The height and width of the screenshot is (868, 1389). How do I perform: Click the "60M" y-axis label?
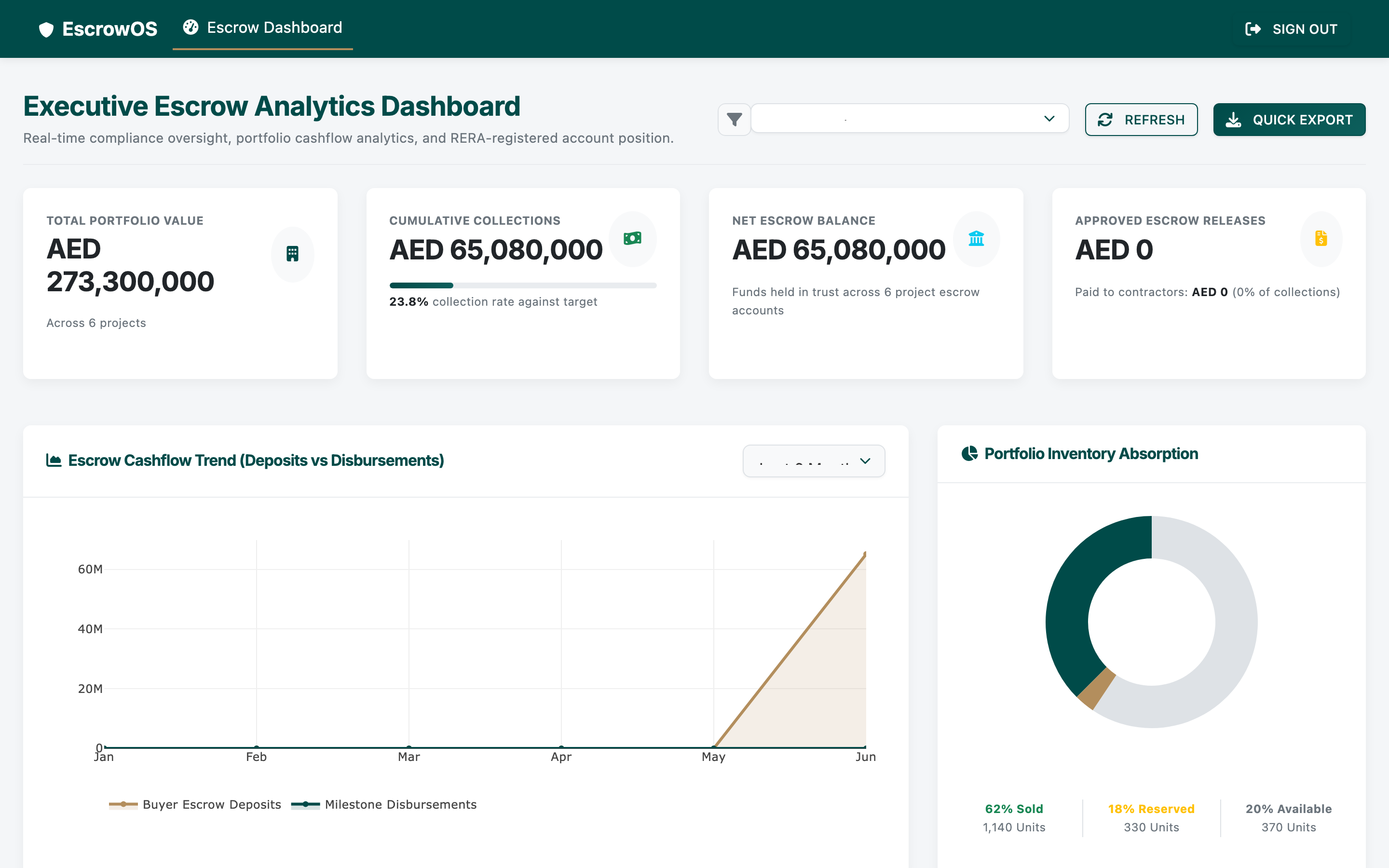coord(90,569)
